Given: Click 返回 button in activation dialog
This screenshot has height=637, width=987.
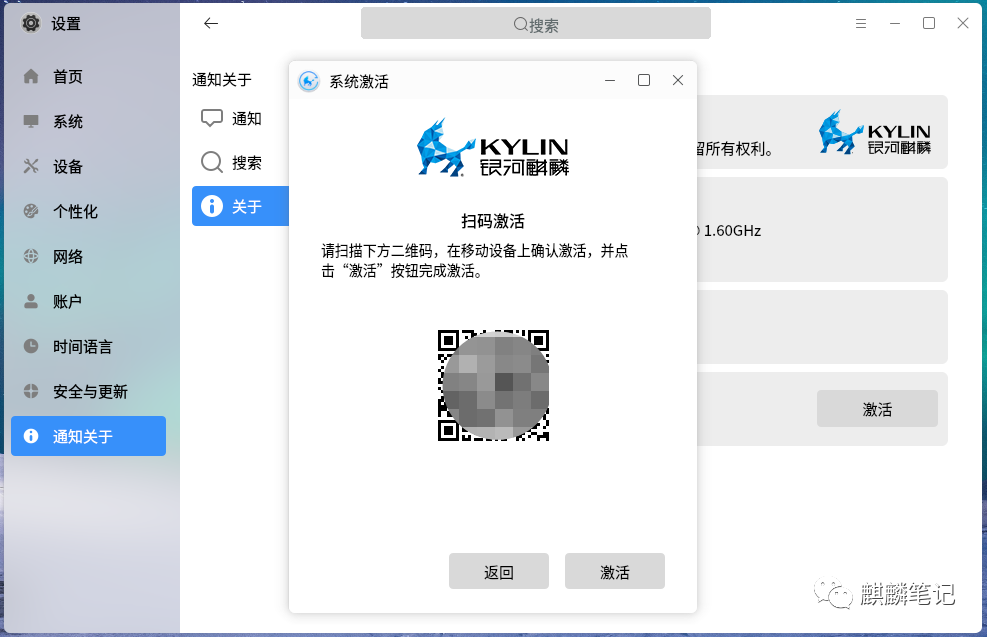Looking at the screenshot, I should coord(499,571).
